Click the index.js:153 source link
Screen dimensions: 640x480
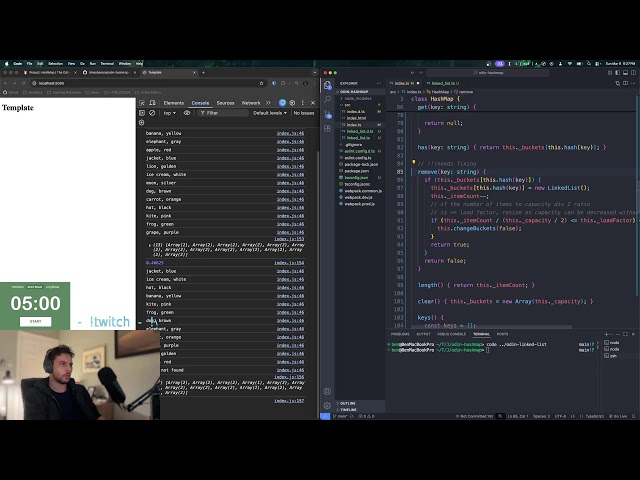289,239
